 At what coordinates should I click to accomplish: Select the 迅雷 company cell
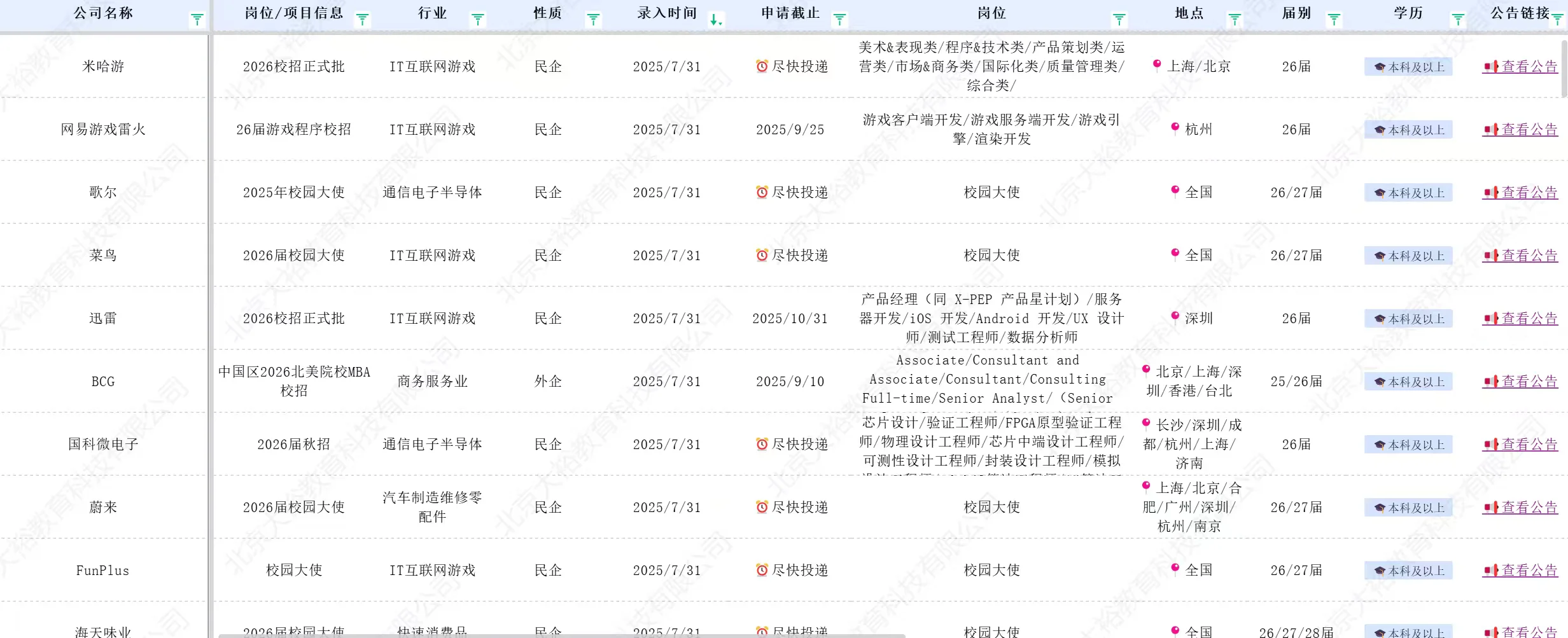click(x=103, y=318)
